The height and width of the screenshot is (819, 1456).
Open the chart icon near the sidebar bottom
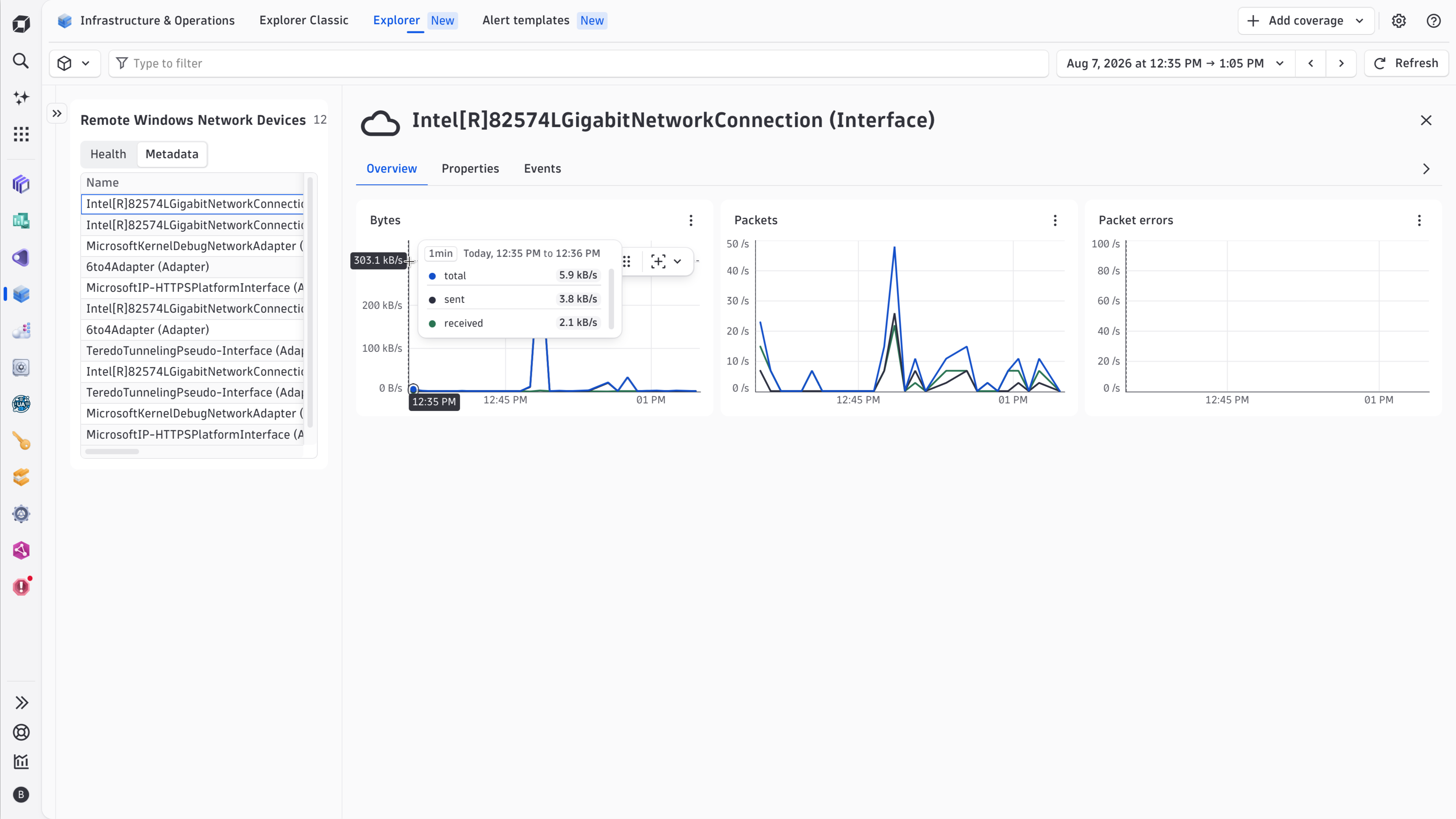coord(22,762)
